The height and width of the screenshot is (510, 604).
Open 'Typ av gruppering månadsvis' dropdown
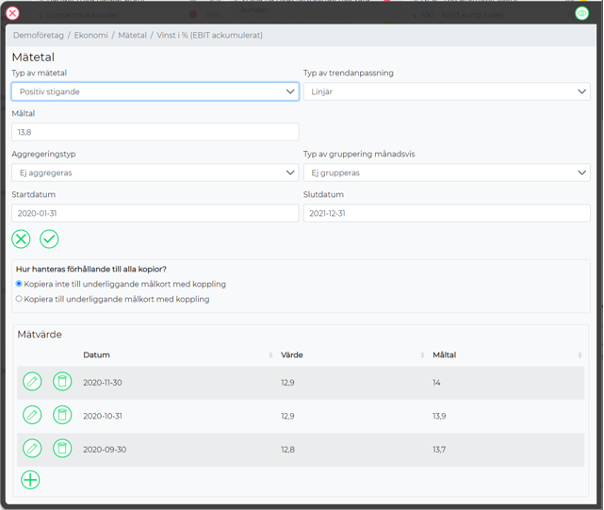[446, 172]
